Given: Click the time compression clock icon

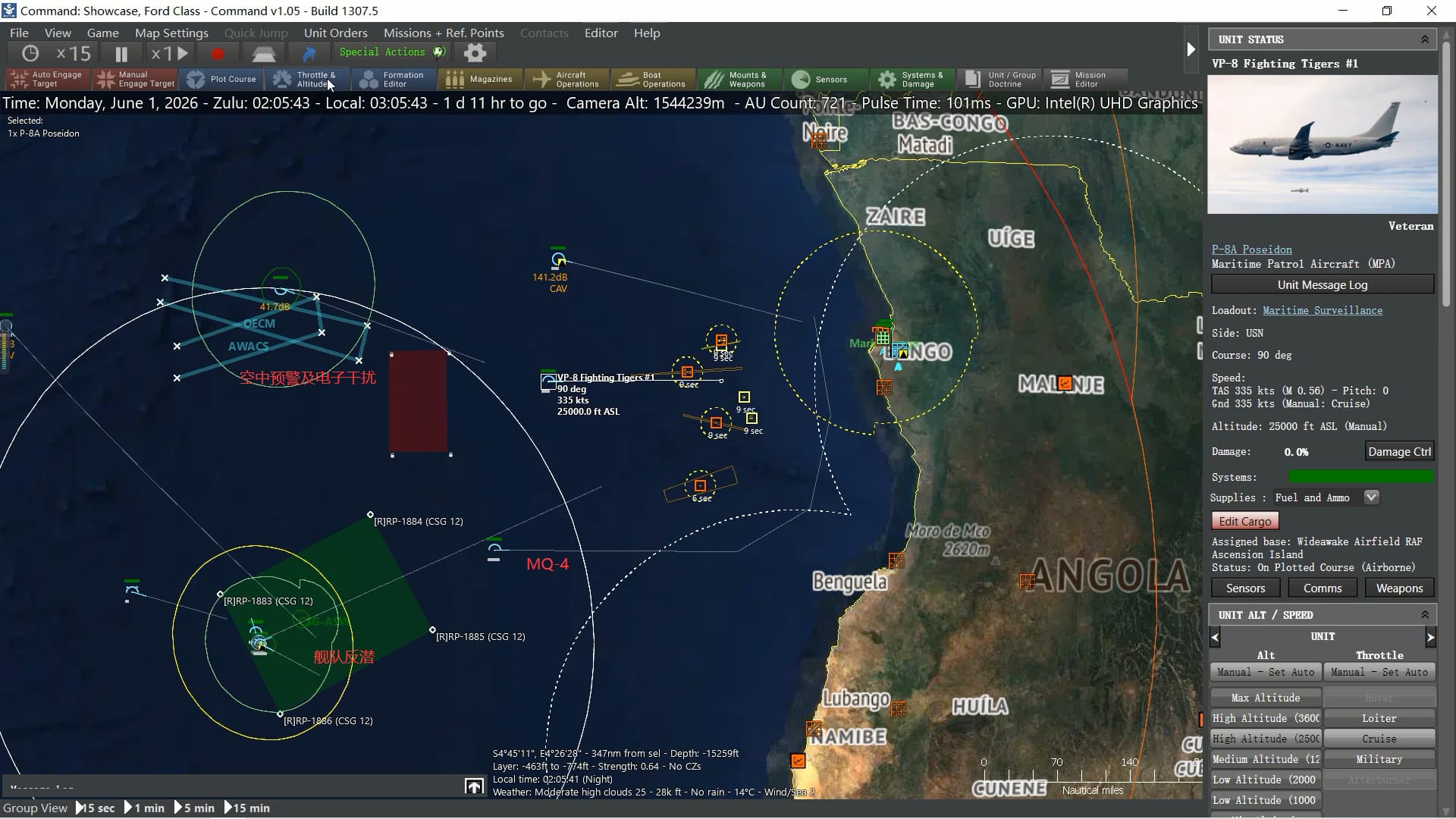Looking at the screenshot, I should (30, 54).
